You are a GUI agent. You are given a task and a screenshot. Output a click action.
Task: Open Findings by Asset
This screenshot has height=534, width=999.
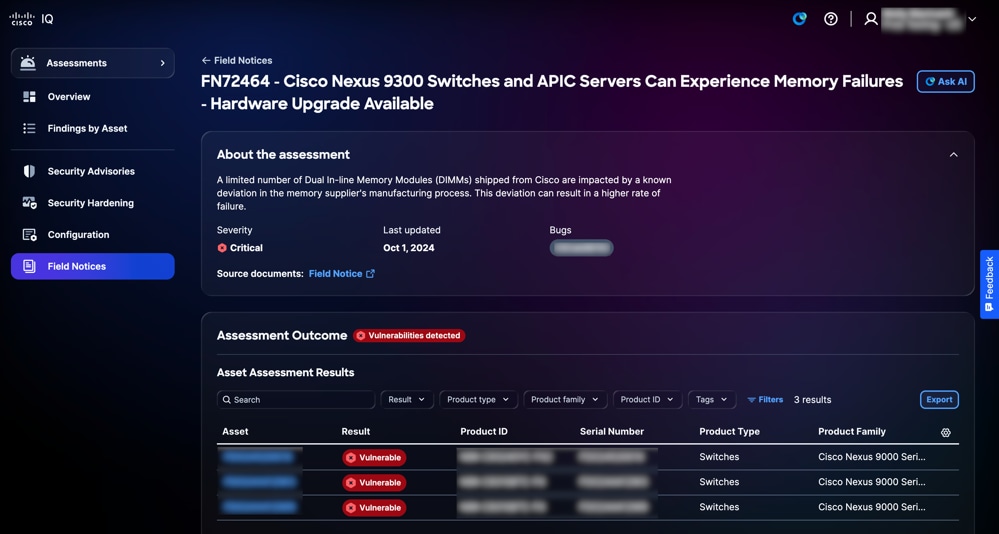[87, 129]
